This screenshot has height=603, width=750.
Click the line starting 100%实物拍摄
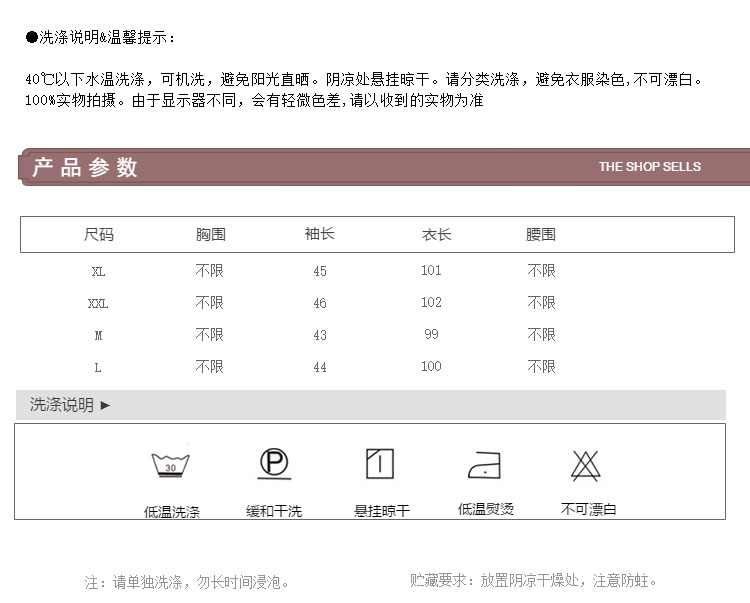[x=254, y=100]
